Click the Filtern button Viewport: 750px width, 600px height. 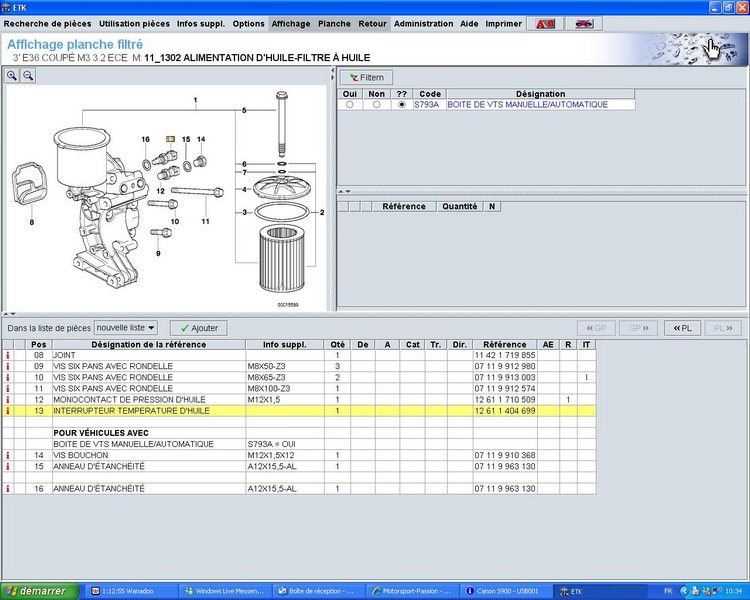coord(366,78)
